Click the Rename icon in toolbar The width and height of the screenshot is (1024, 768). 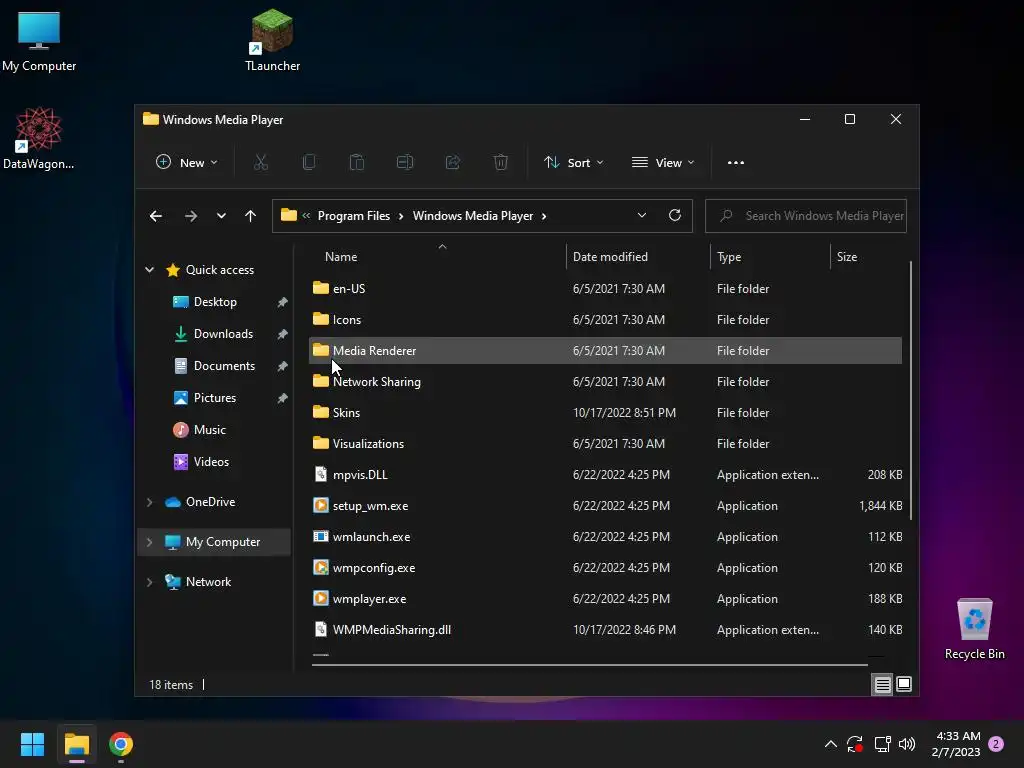tap(405, 163)
